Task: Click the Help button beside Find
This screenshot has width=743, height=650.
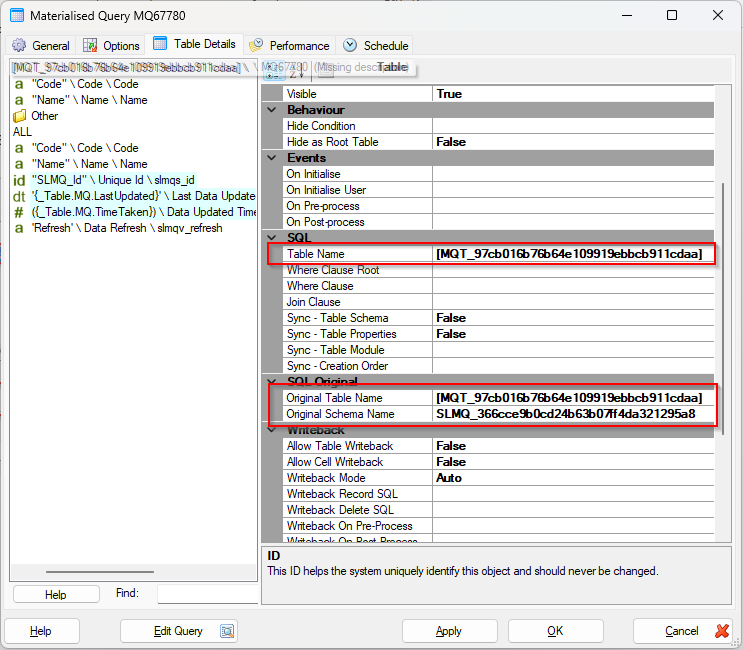Action: point(56,594)
